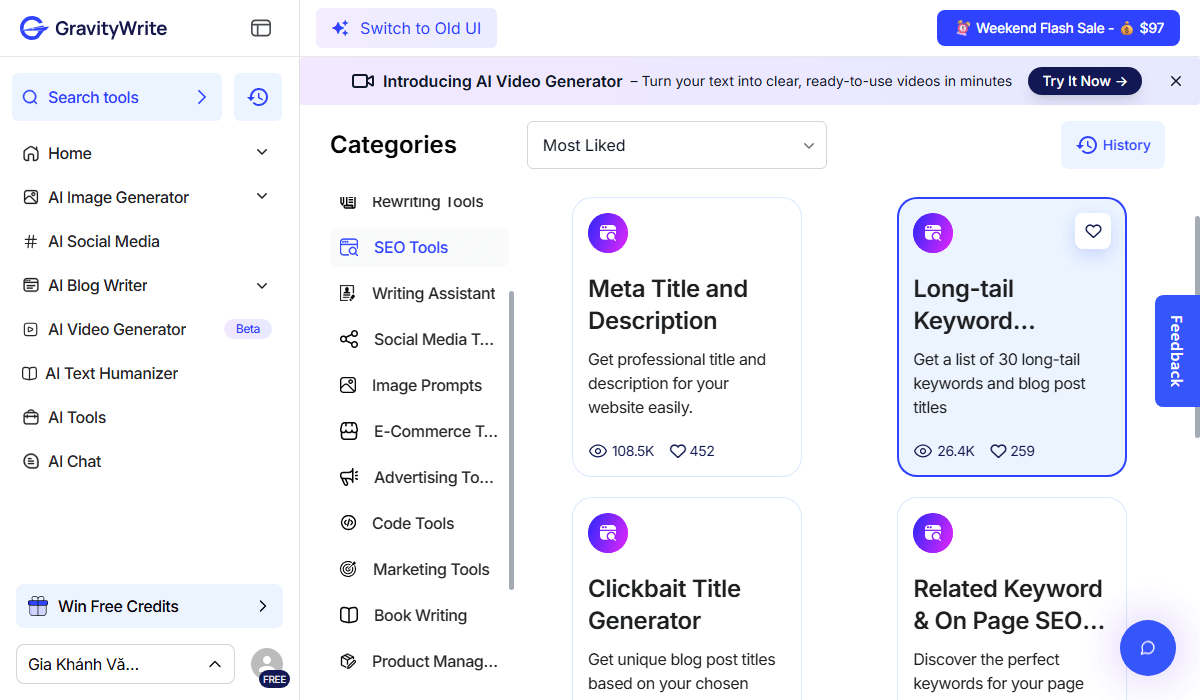1200x700 pixels.
Task: Click the Try It Now button
Action: tap(1084, 81)
